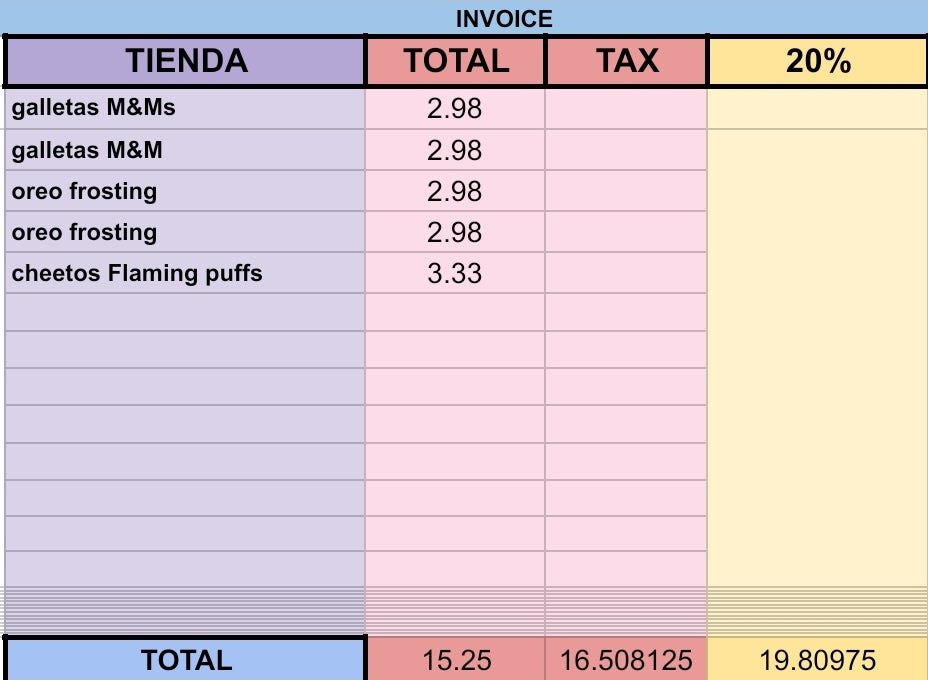Click the 2.98 price beside galletas M&Ms
Viewport: 928px width, 680px height.
[x=455, y=108]
